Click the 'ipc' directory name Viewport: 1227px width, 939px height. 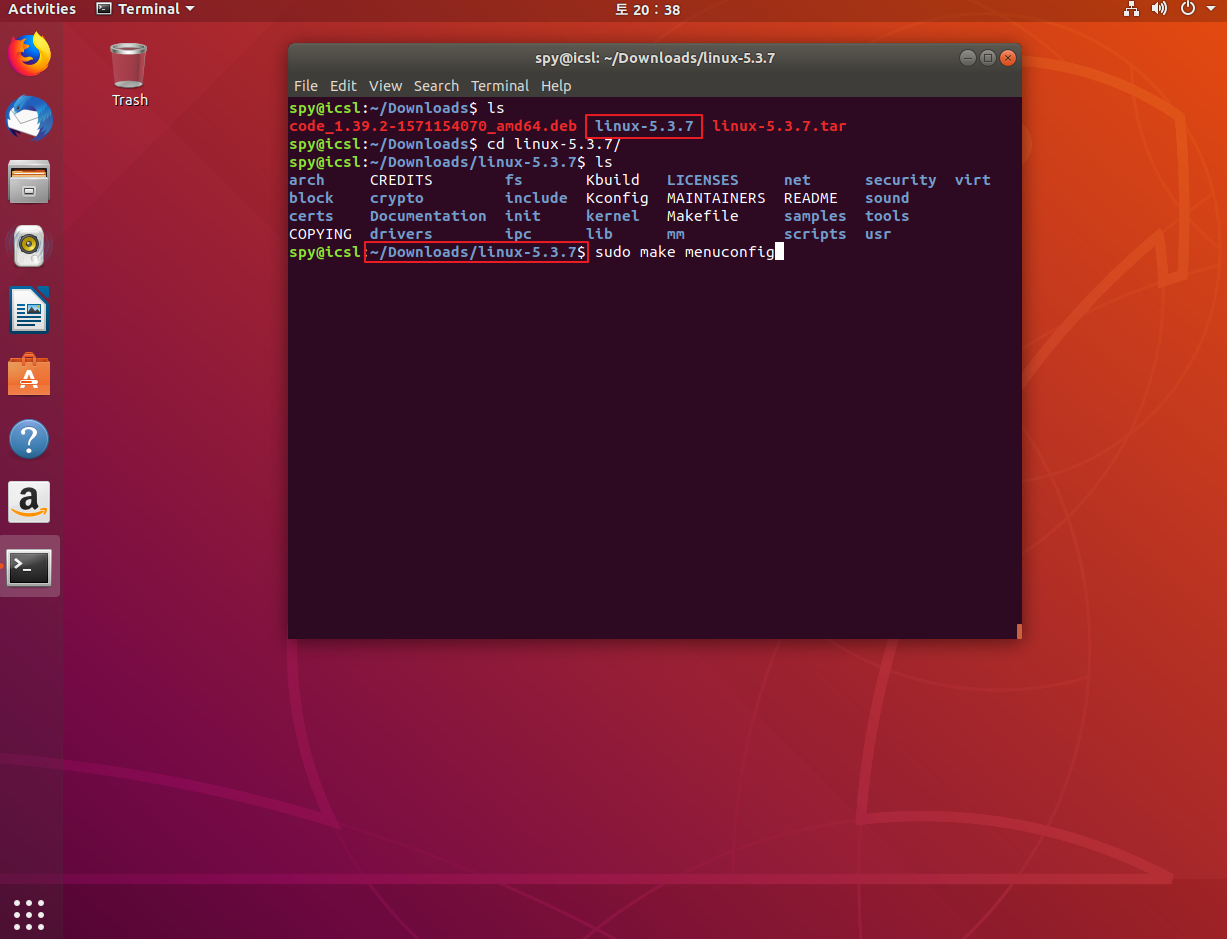[x=518, y=234]
